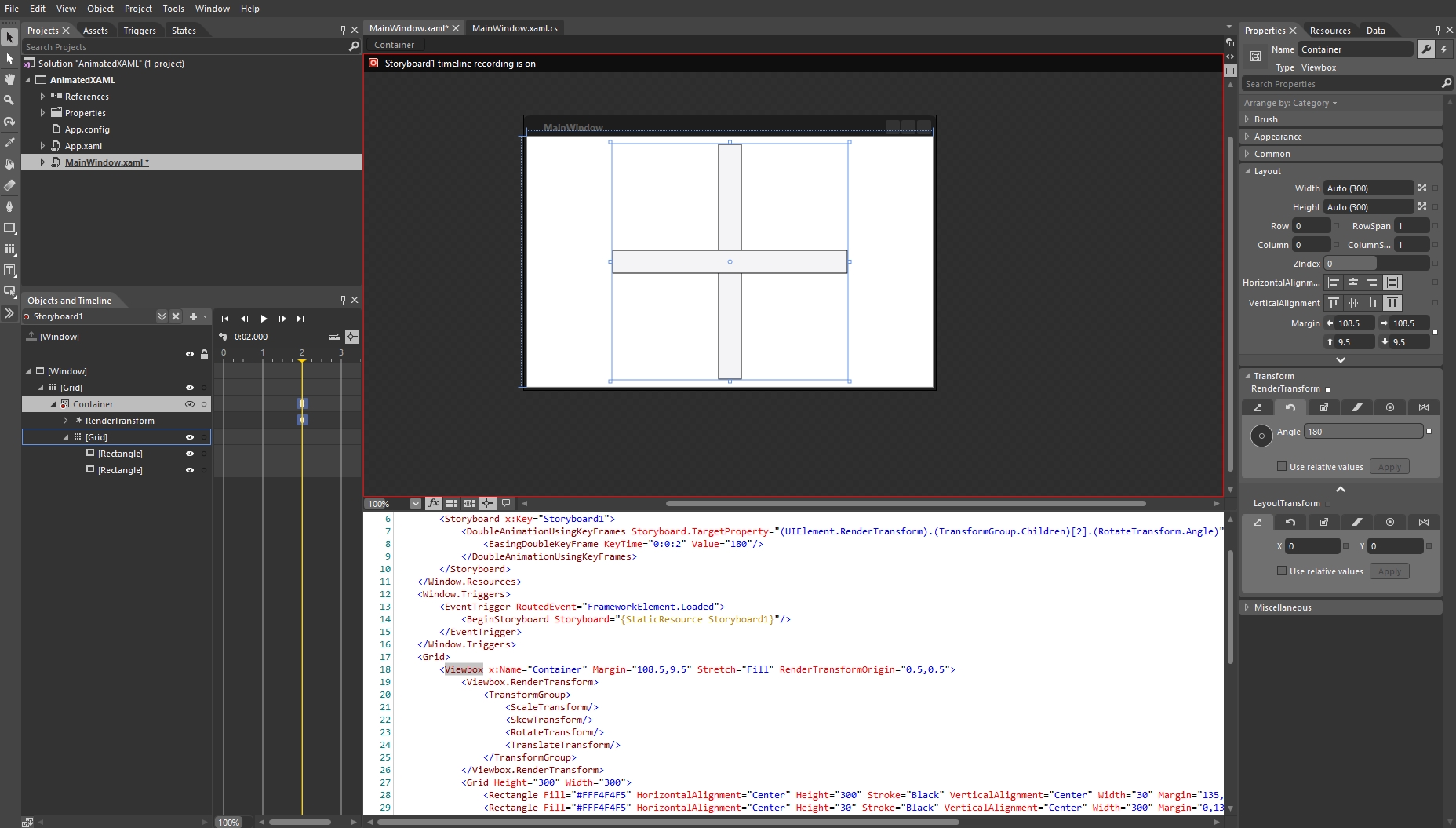The image size is (1456, 828).
Task: Toggle effect rendering with the fx button
Action: click(434, 503)
